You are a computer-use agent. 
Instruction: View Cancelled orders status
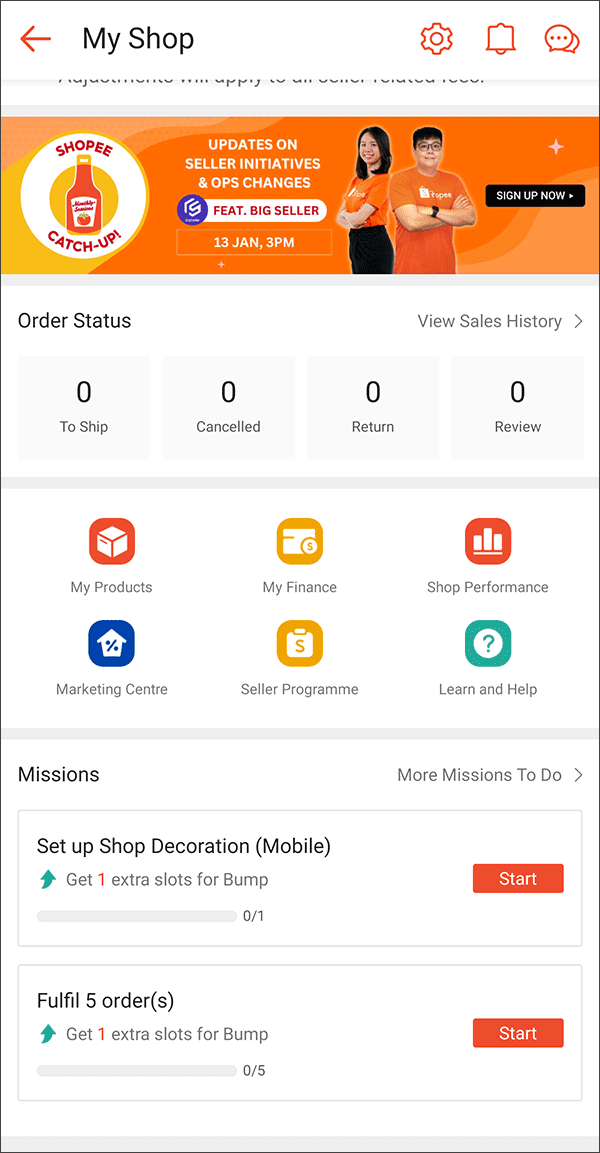pos(228,407)
